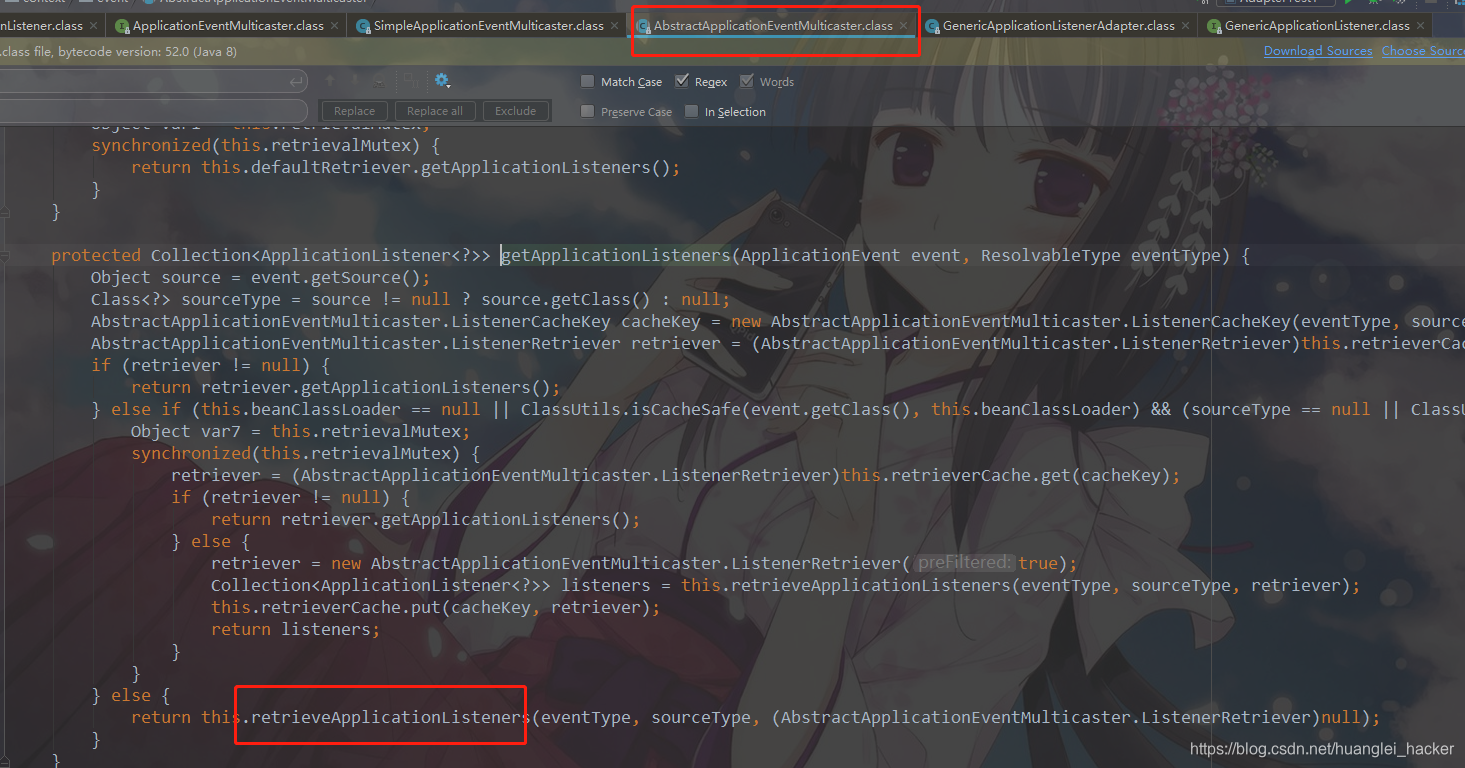This screenshot has width=1465, height=768.
Task: Click 'cacheKey = new' assignment text
Action: (x=691, y=322)
